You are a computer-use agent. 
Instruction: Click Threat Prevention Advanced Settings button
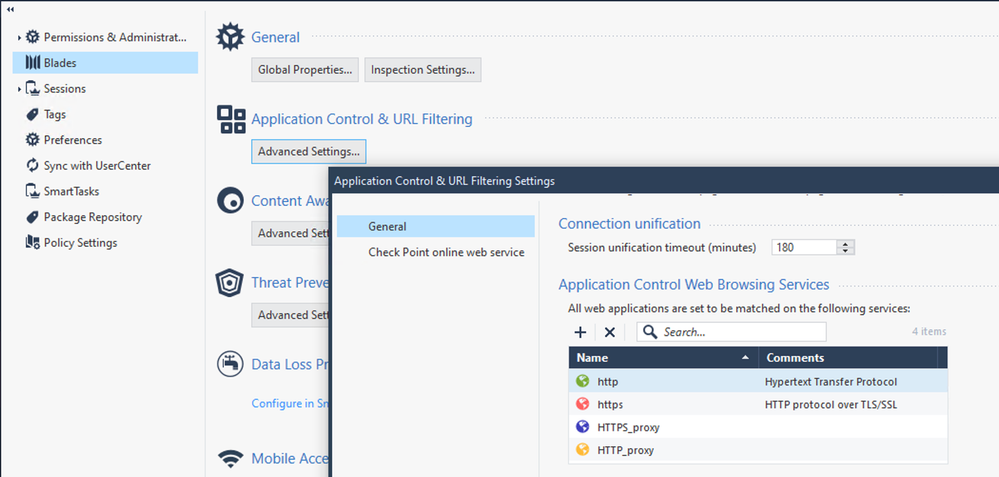(291, 315)
